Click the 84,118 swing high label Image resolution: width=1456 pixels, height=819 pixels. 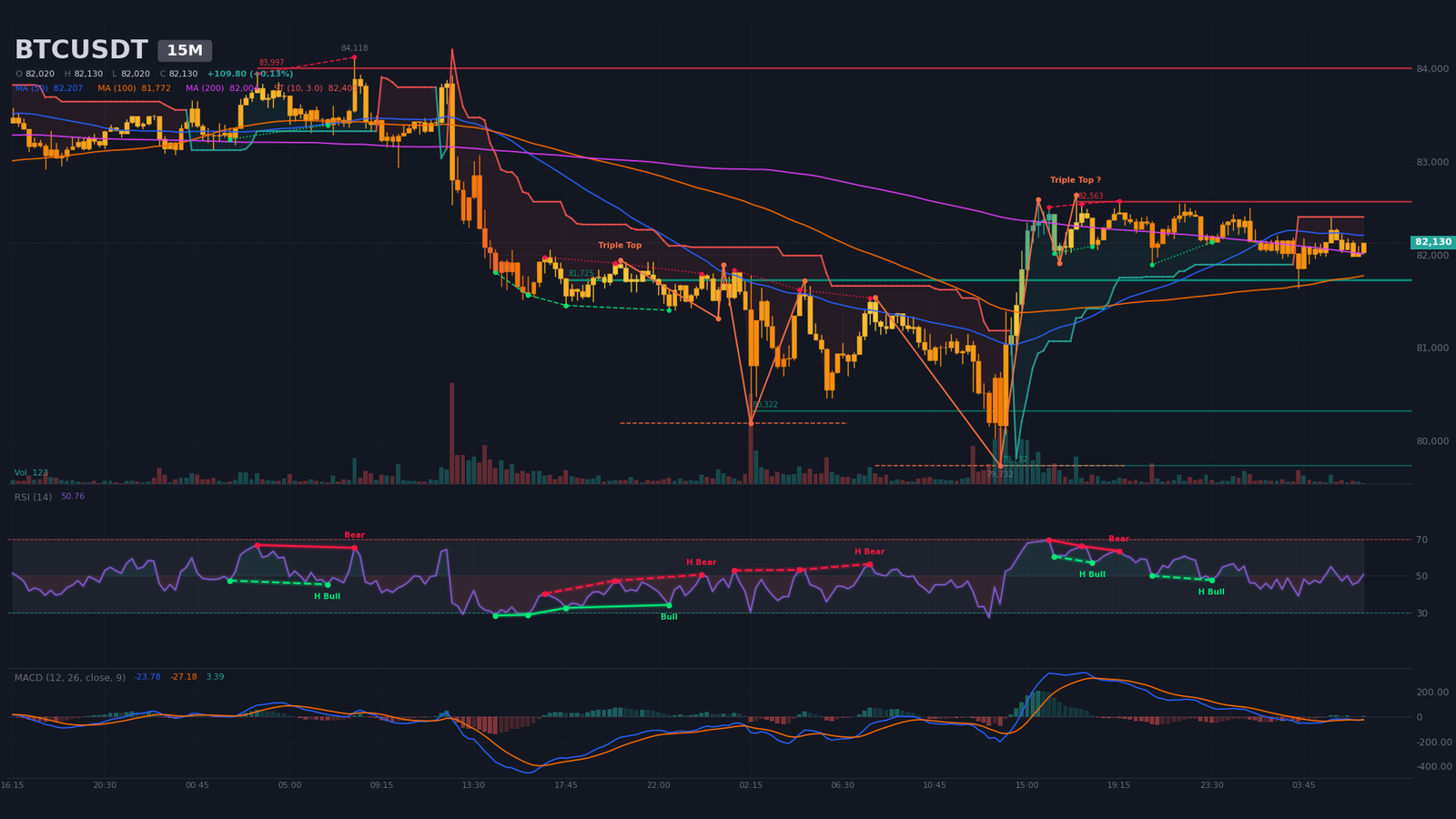pyautogui.click(x=355, y=48)
